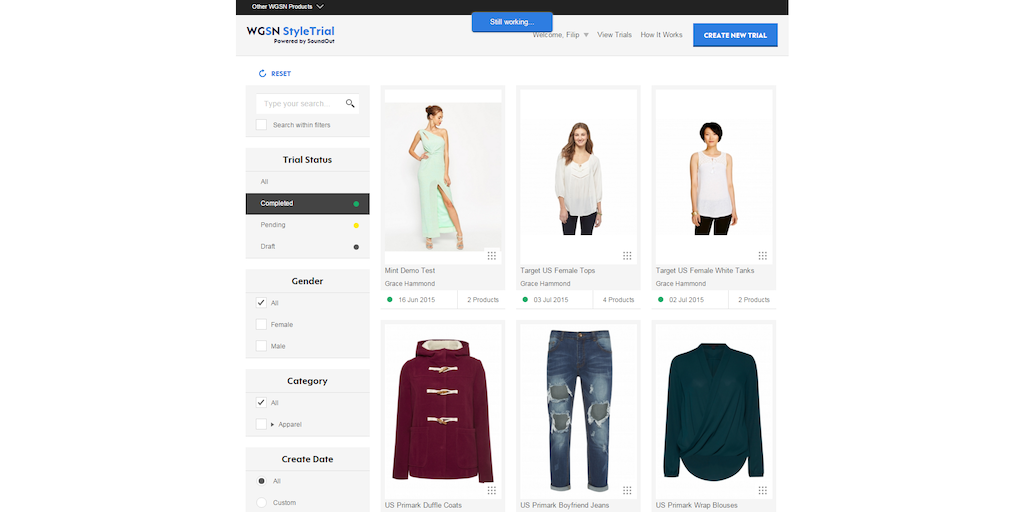Select All in Trial Status filter

[308, 182]
